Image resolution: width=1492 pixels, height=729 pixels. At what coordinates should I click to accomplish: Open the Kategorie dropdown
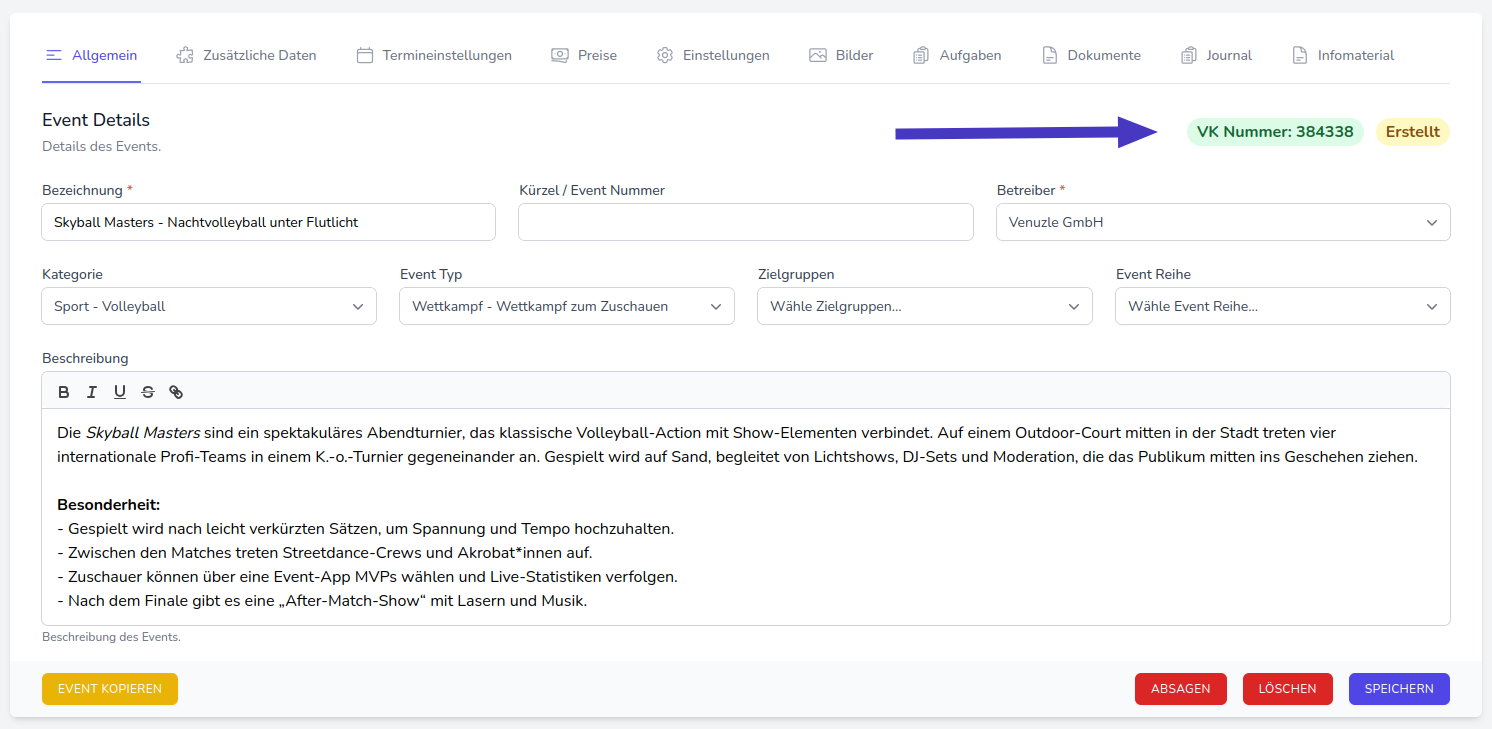209,307
